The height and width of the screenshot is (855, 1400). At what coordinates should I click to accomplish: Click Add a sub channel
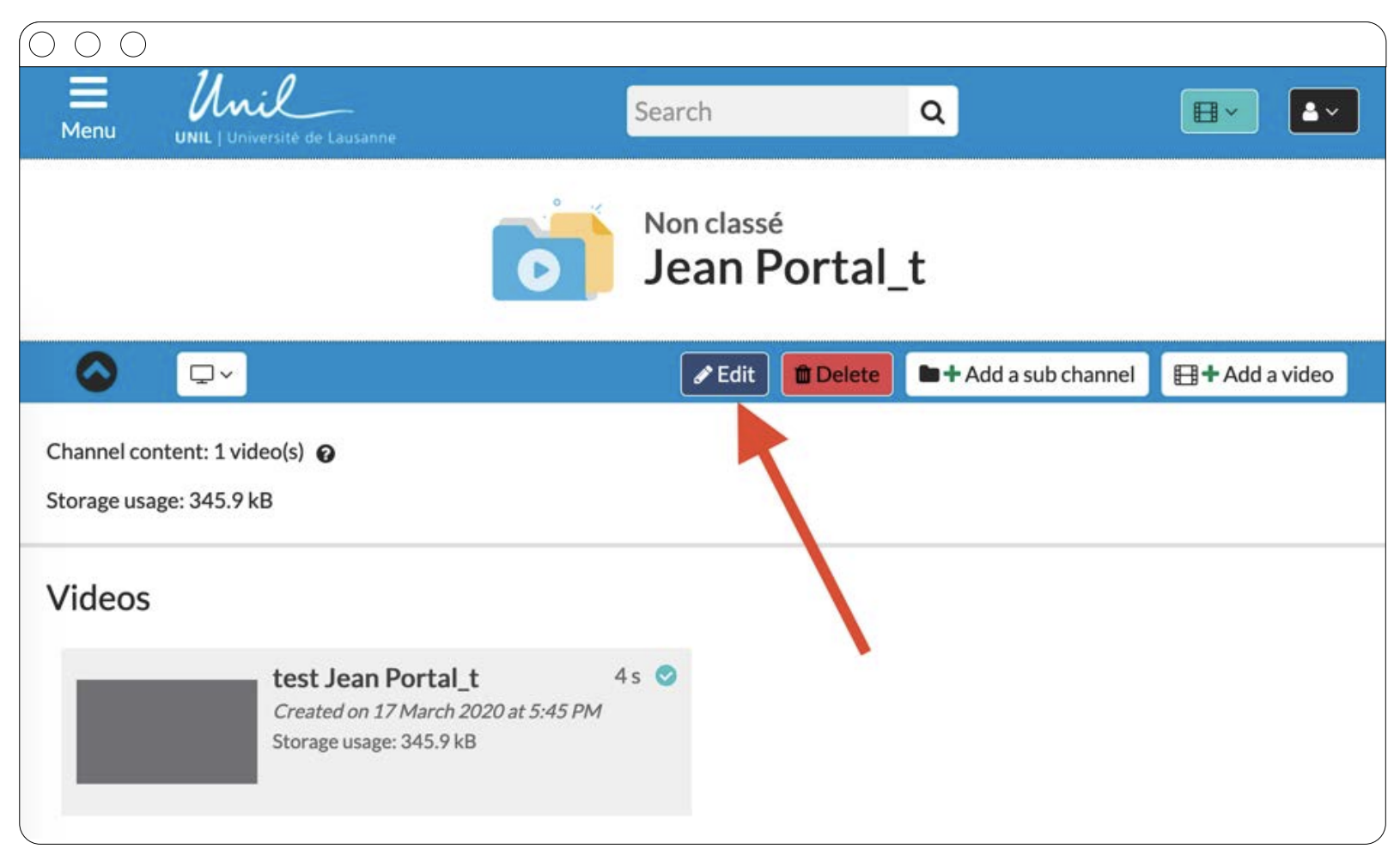coord(1026,374)
